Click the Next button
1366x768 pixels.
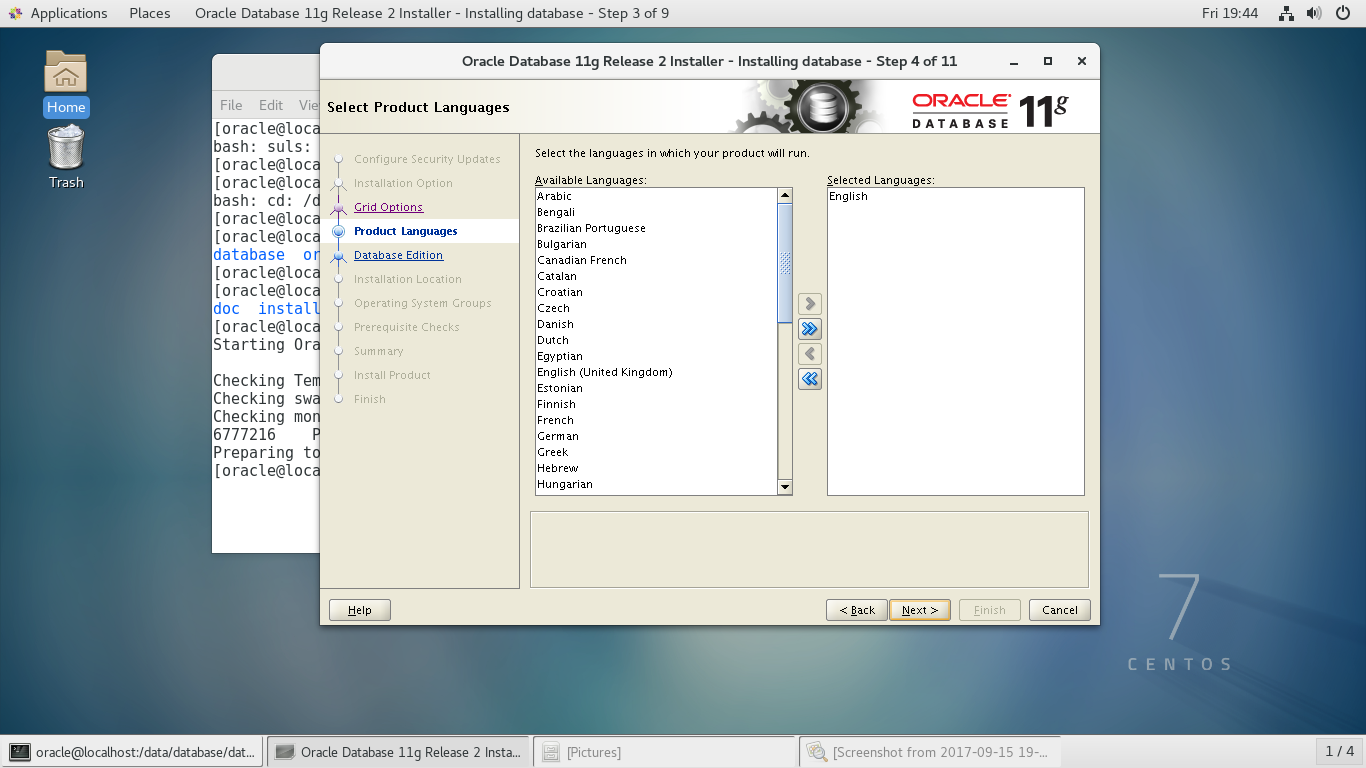pyautogui.click(x=919, y=610)
